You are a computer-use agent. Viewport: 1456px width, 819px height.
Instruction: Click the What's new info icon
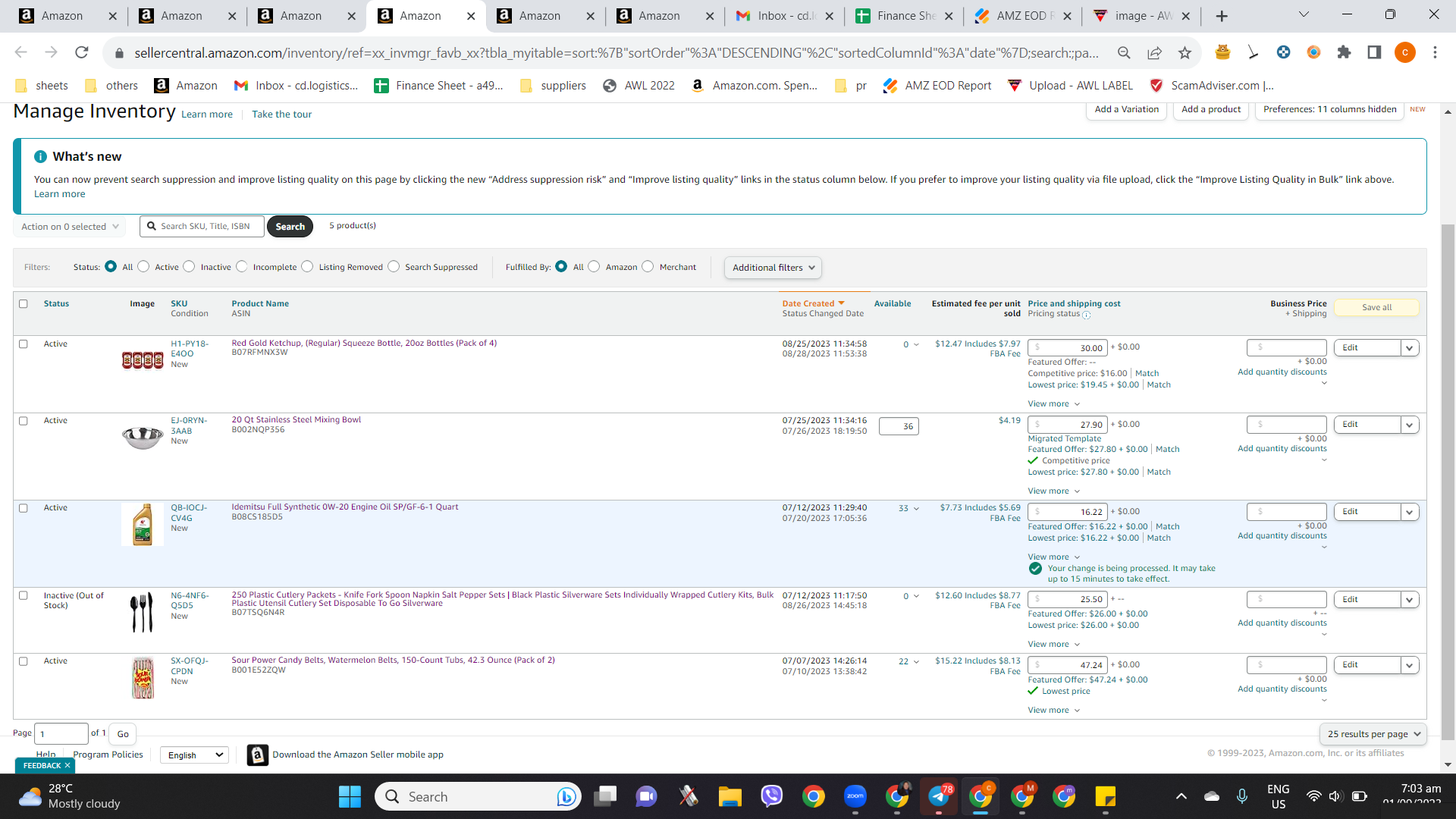(40, 156)
